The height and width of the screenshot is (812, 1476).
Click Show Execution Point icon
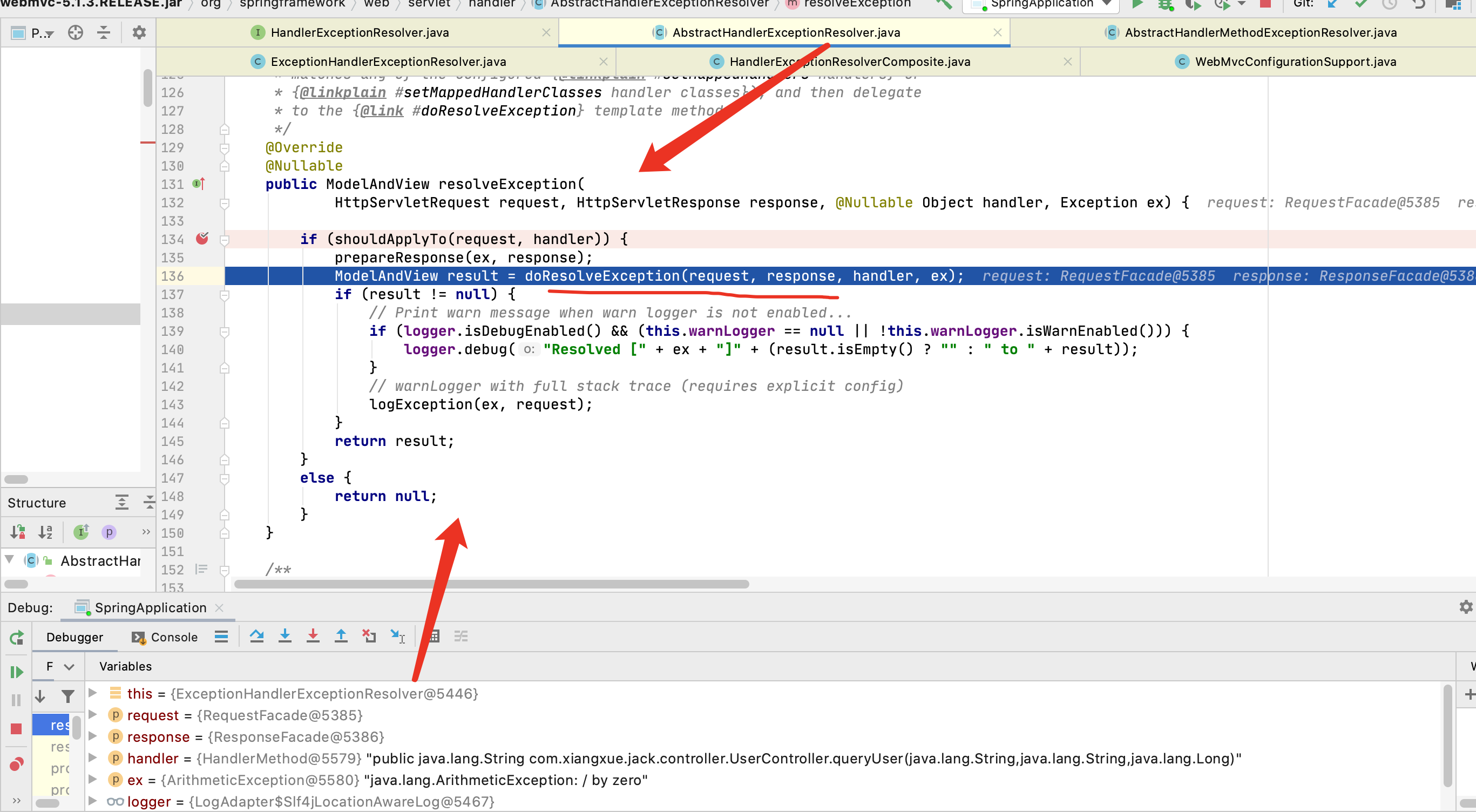point(221,636)
